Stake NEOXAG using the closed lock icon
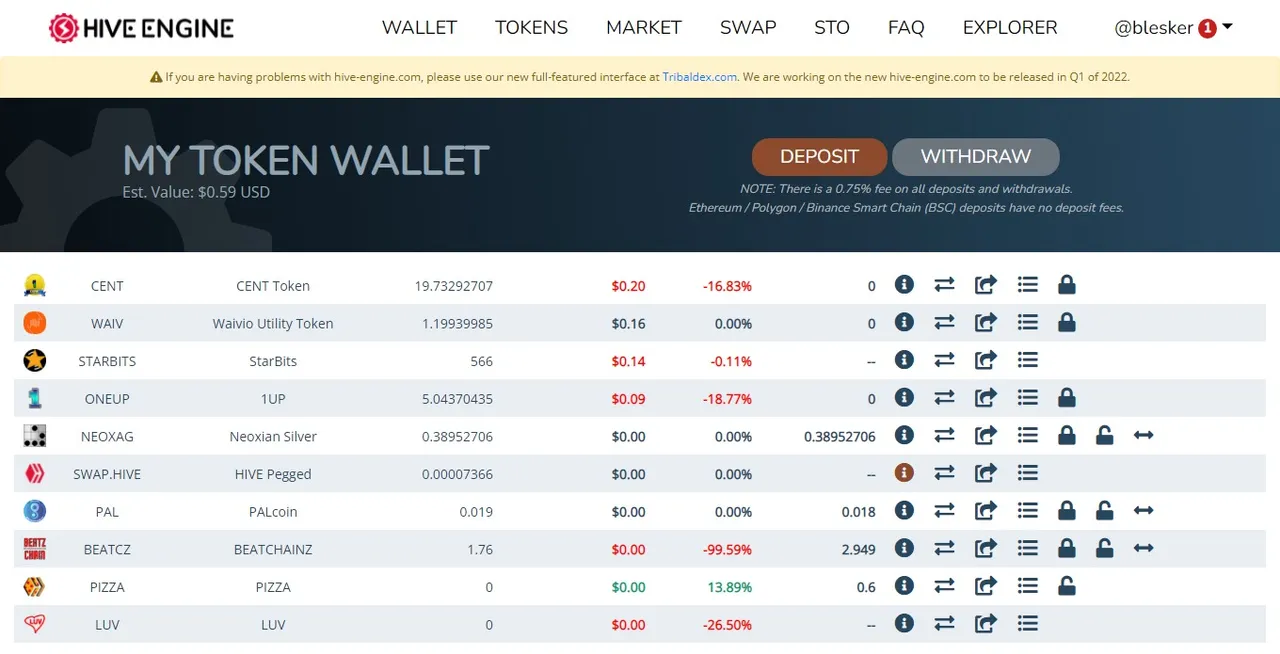This screenshot has width=1280, height=654. click(x=1066, y=436)
